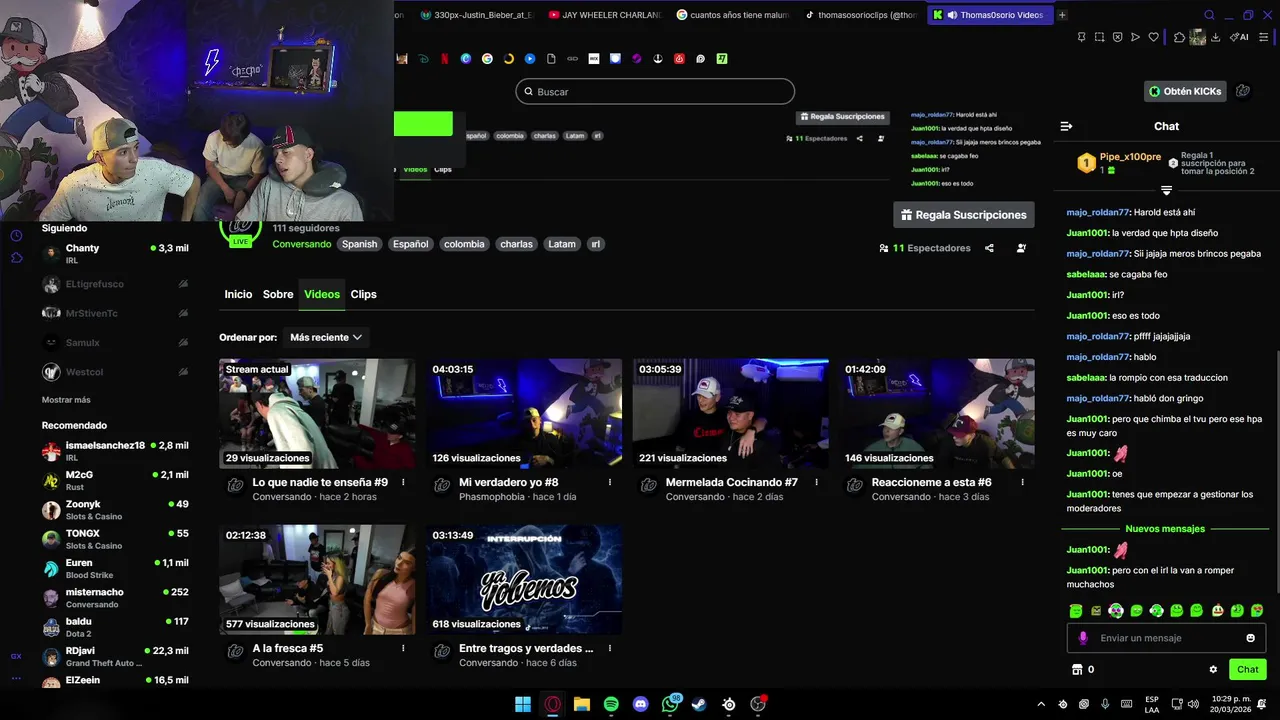Open options menu for Reaccioneme a esta #6
This screenshot has height=720, width=1280.
(1022, 482)
